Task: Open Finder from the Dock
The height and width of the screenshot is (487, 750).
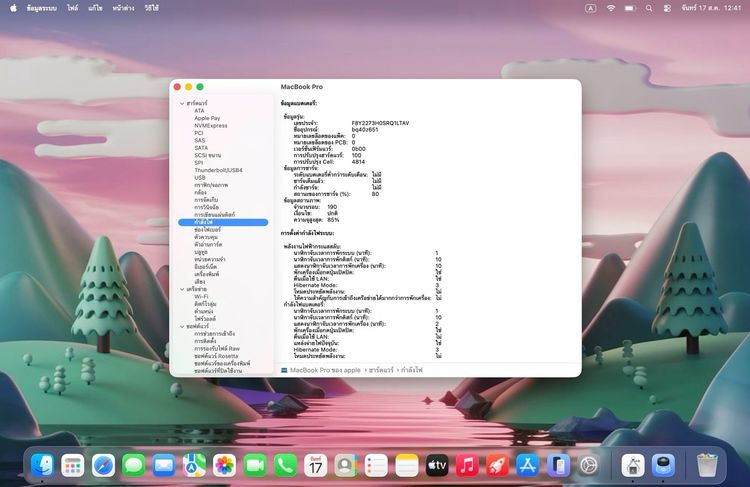Action: 42,465
